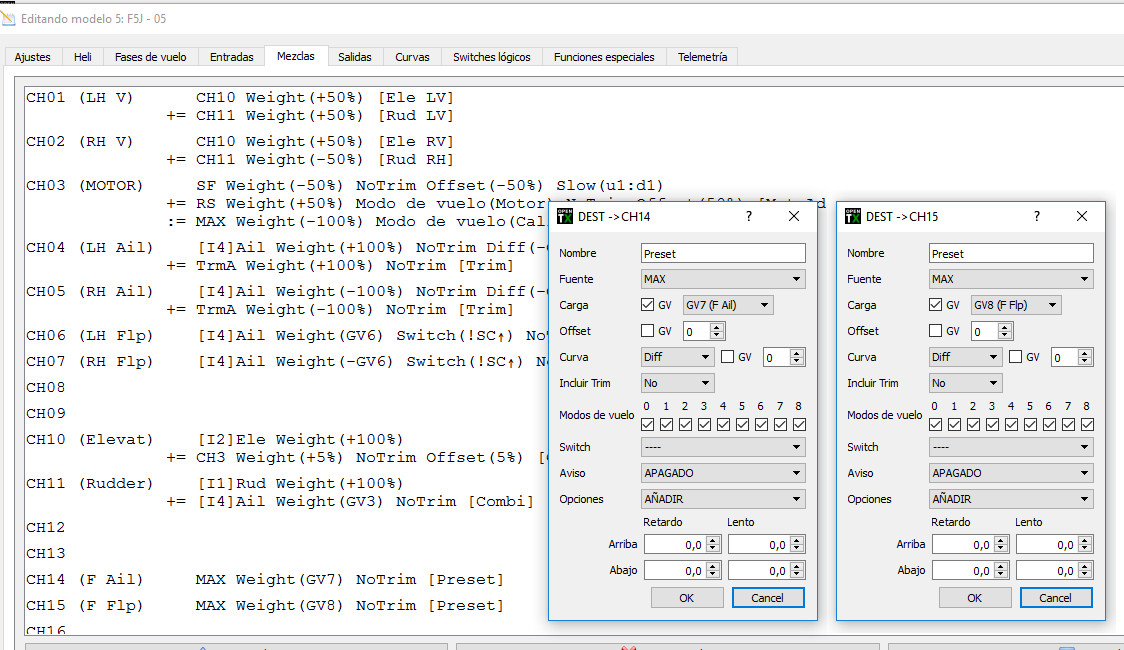Close the DEST -> CH14 dialog with X

tap(794, 216)
